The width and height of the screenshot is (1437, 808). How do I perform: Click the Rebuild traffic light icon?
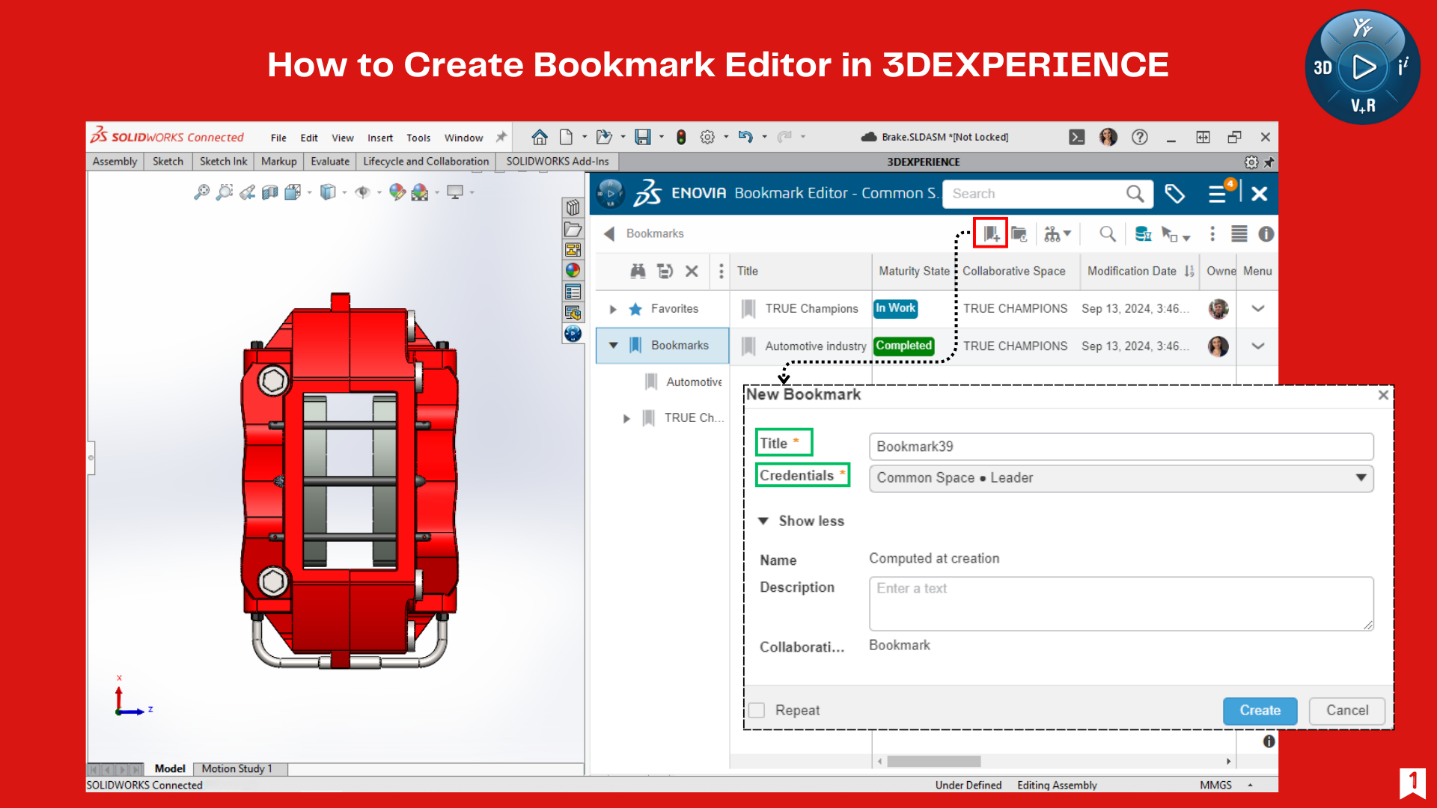[681, 137]
